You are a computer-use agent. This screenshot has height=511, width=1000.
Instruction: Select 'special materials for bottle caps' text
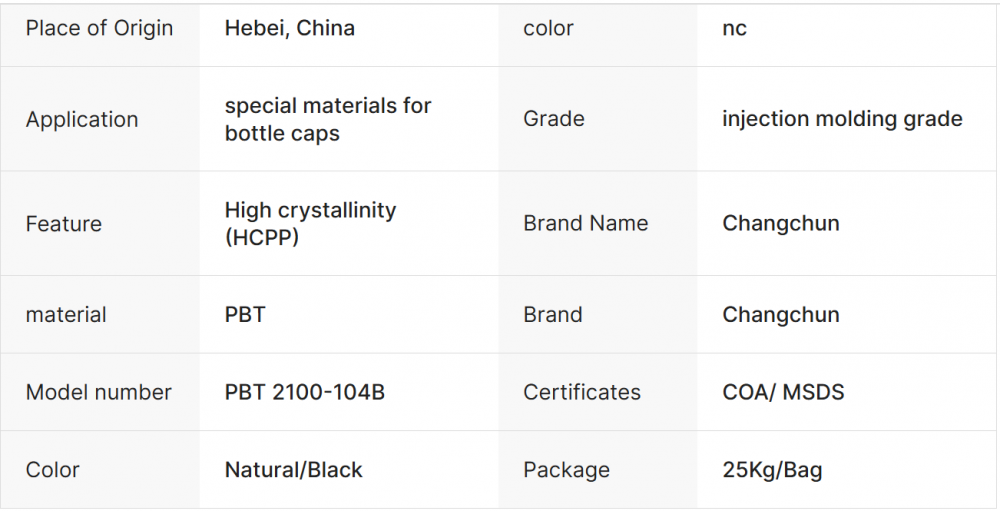(x=328, y=119)
